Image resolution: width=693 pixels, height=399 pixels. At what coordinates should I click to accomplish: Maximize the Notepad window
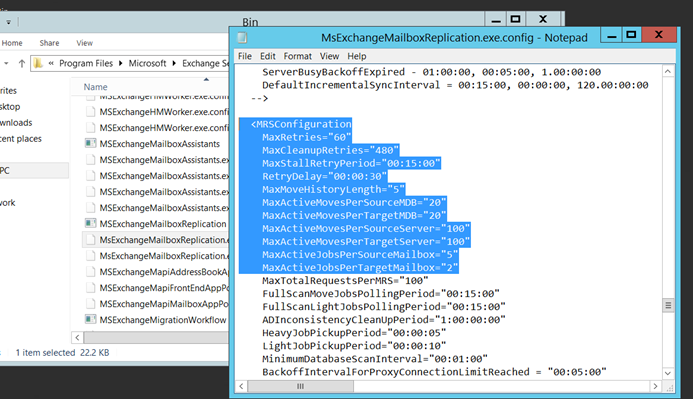click(631, 35)
